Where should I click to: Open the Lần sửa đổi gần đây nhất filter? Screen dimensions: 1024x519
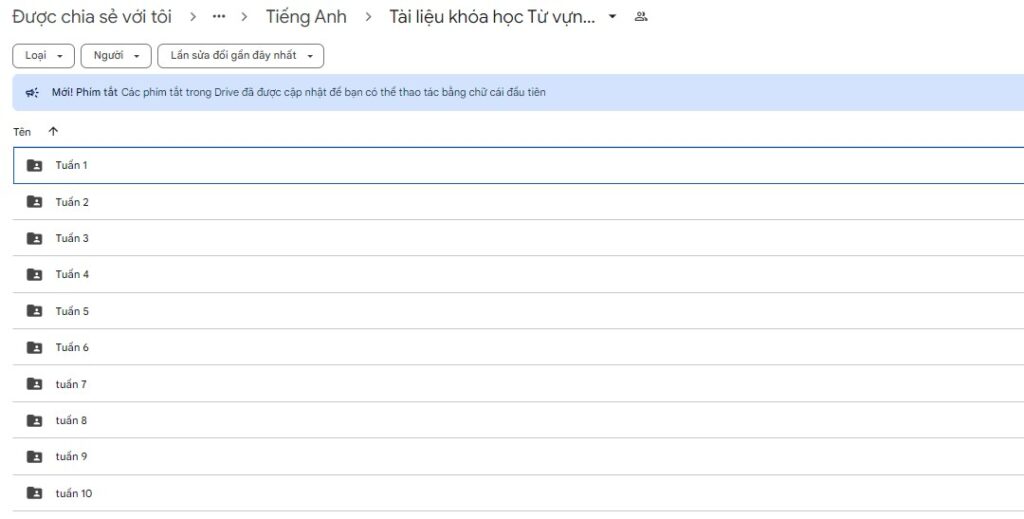tap(240, 55)
